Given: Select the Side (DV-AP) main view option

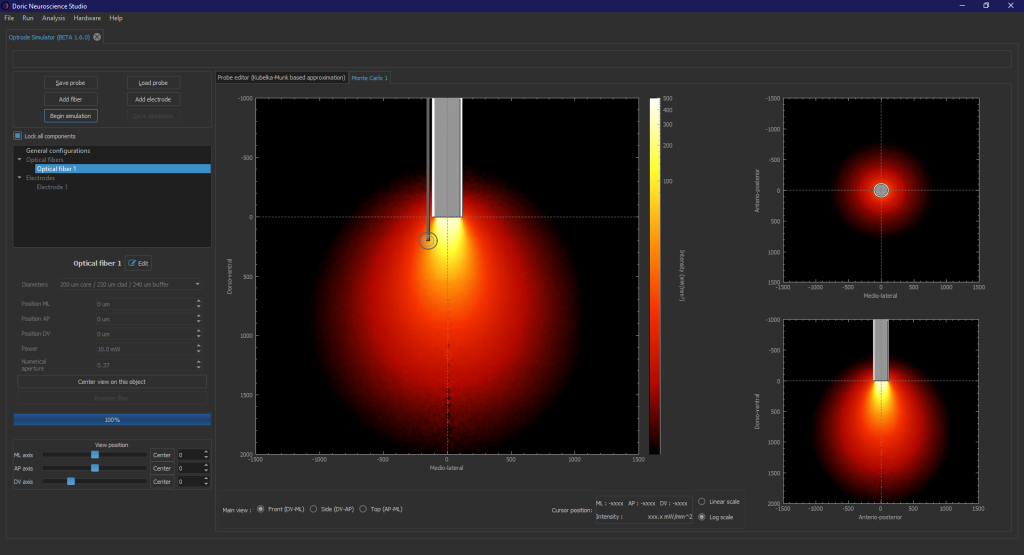Looking at the screenshot, I should pos(314,509).
